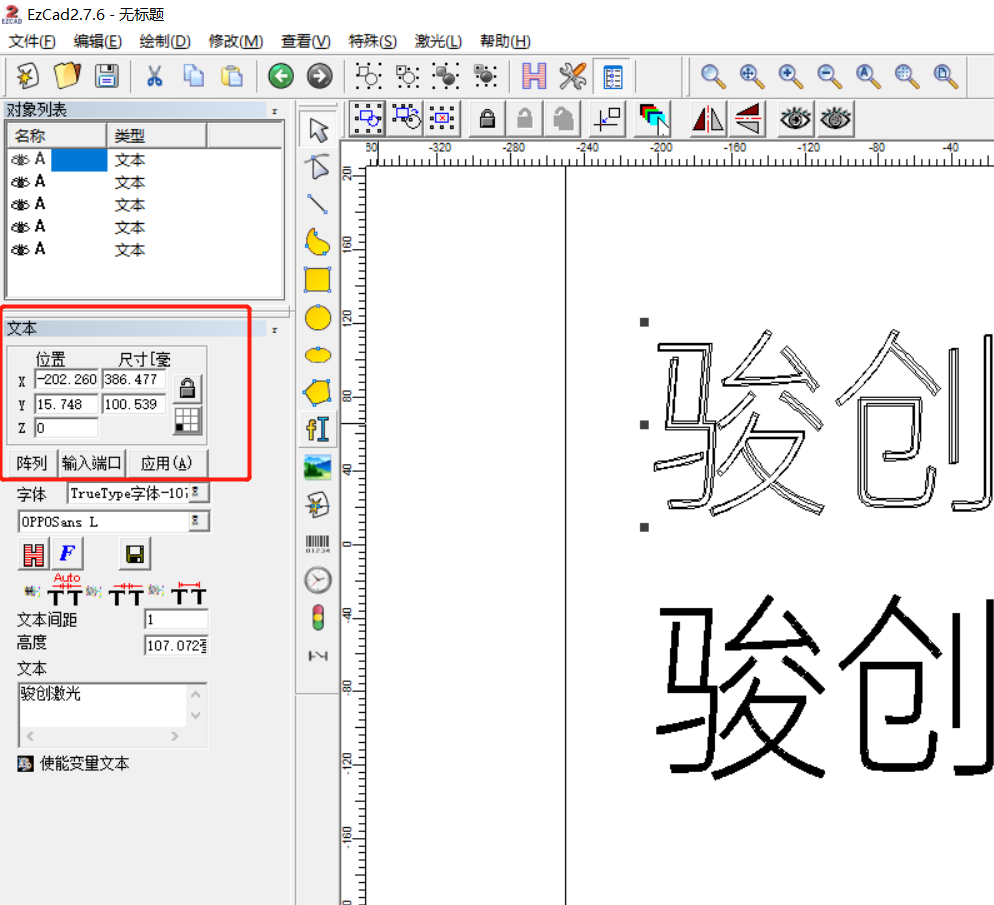Show objects with the open eye icon
This screenshot has width=994, height=905.
click(x=796, y=119)
